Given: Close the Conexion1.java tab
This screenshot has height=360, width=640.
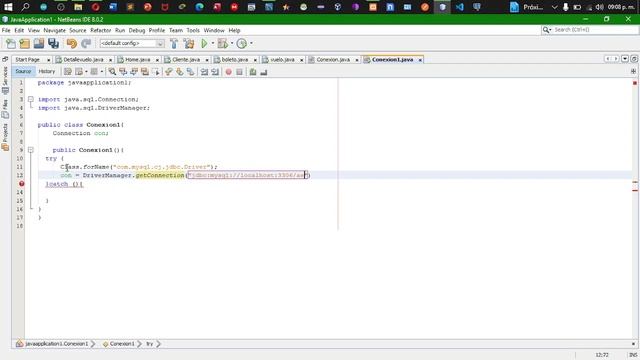Looking at the screenshot, I should point(420,60).
